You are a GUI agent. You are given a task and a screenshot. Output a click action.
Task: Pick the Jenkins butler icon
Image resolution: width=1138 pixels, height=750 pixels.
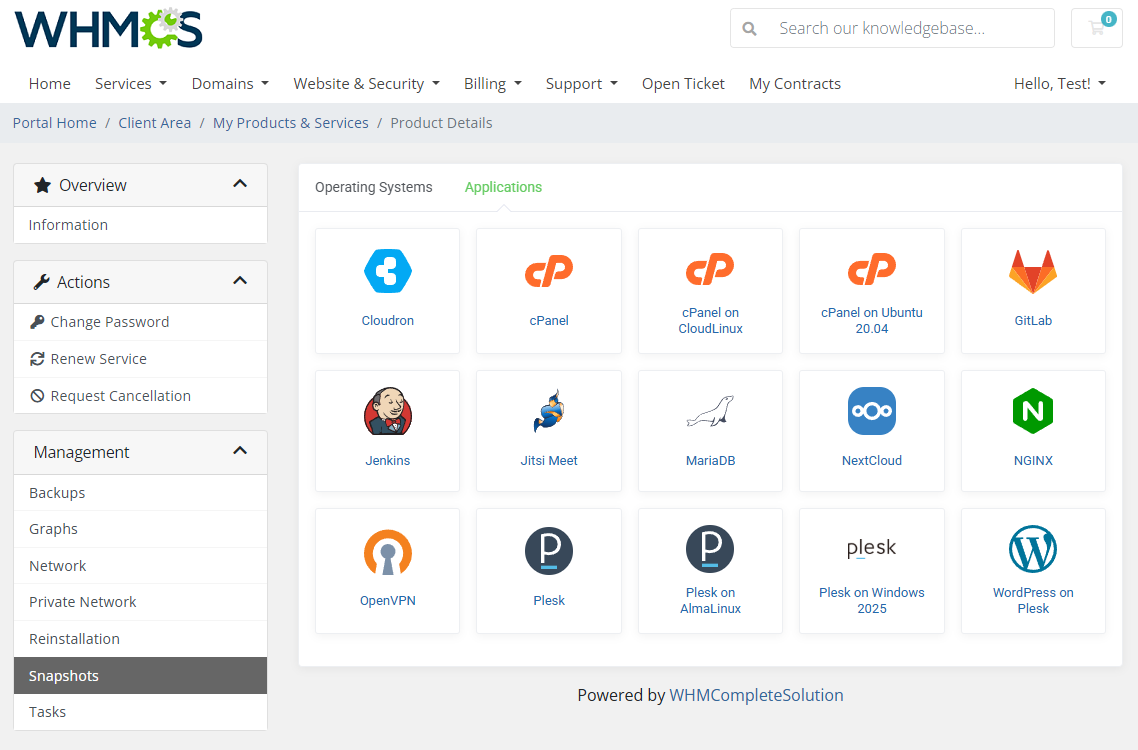pos(388,411)
